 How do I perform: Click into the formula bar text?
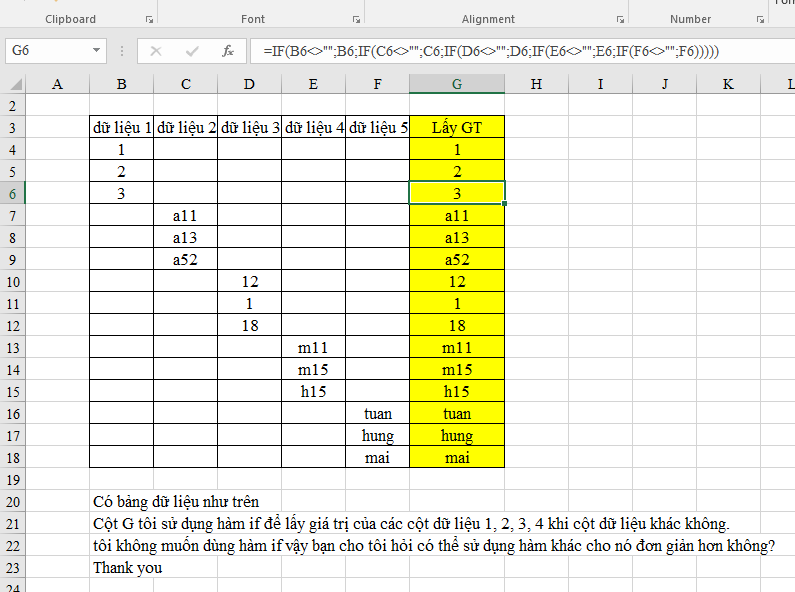(x=490, y=51)
